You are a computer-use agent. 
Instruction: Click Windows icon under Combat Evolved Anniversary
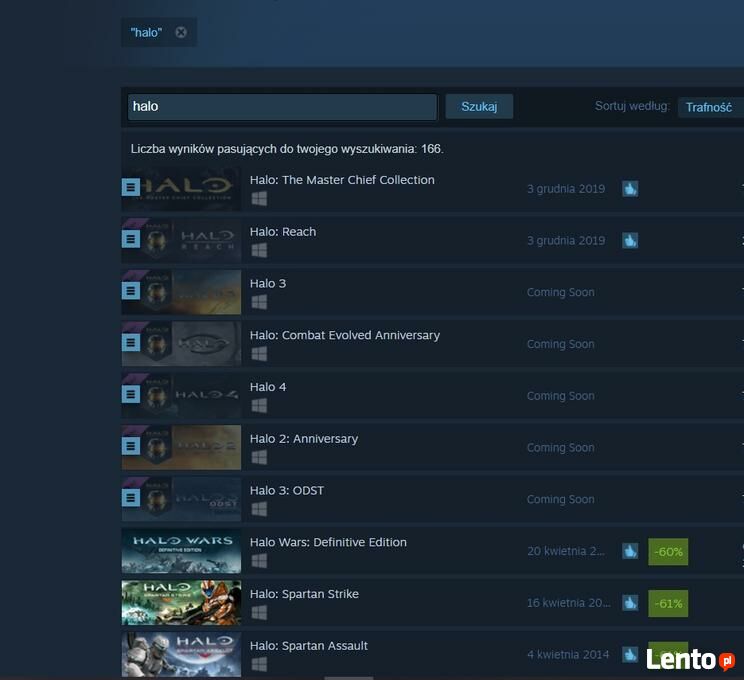(x=259, y=354)
